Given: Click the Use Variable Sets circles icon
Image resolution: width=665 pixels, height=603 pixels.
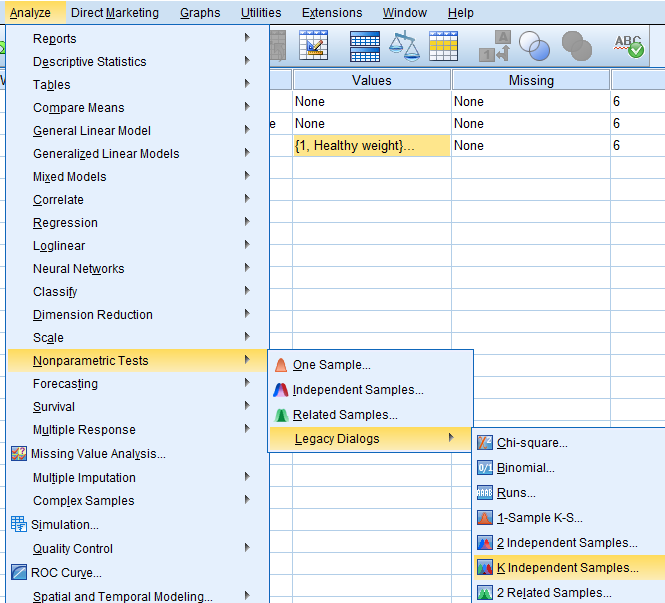Looking at the screenshot, I should pyautogui.click(x=534, y=46).
